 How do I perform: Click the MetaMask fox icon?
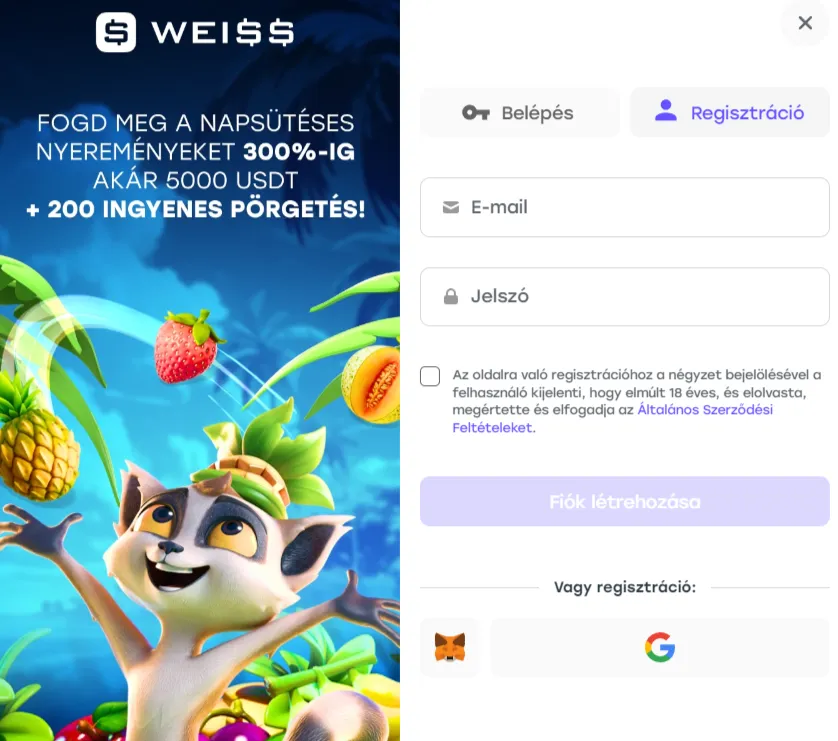449,648
